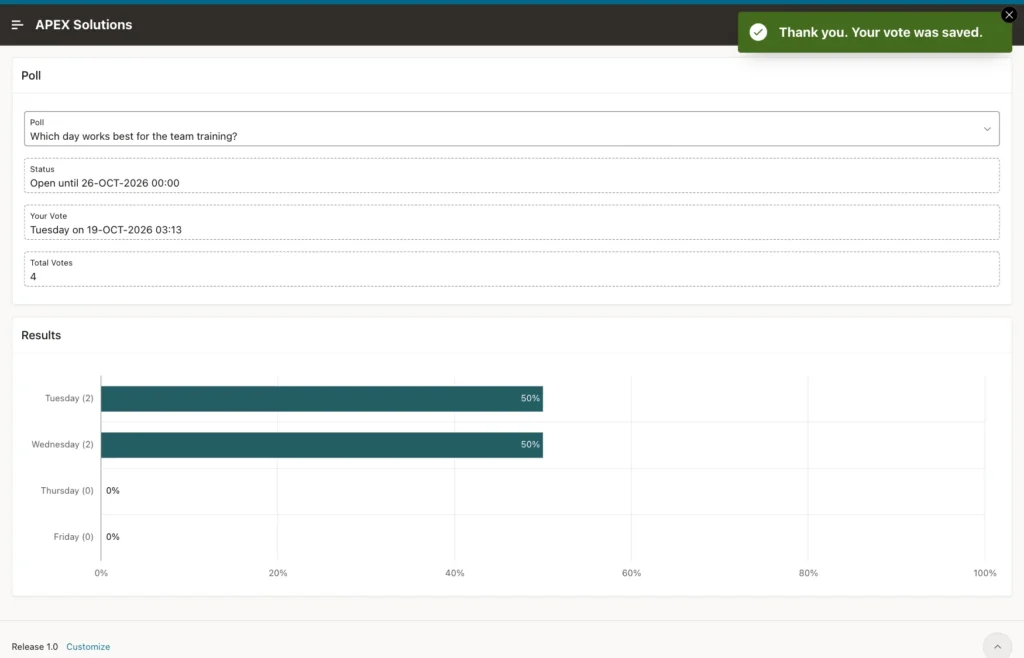The width and height of the screenshot is (1024, 658).
Task: Click the Results region heading
Action: coord(41,335)
